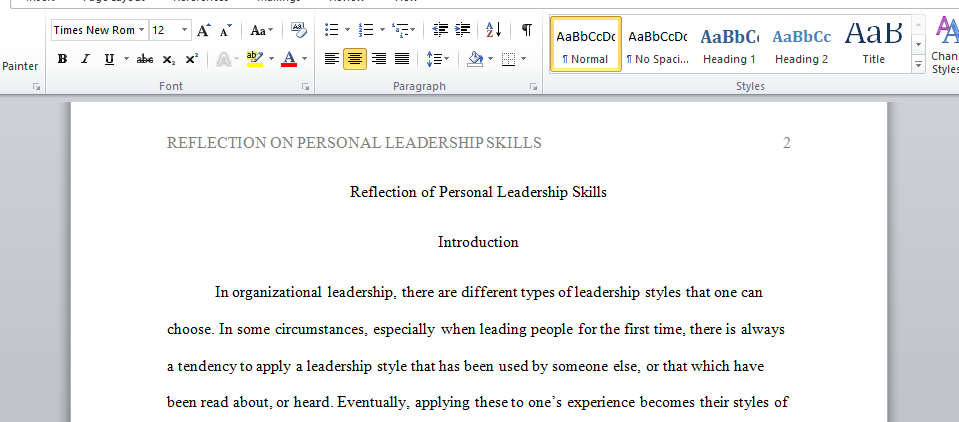This screenshot has width=959, height=422.
Task: Click the Text Effects icon
Action: pos(224,59)
